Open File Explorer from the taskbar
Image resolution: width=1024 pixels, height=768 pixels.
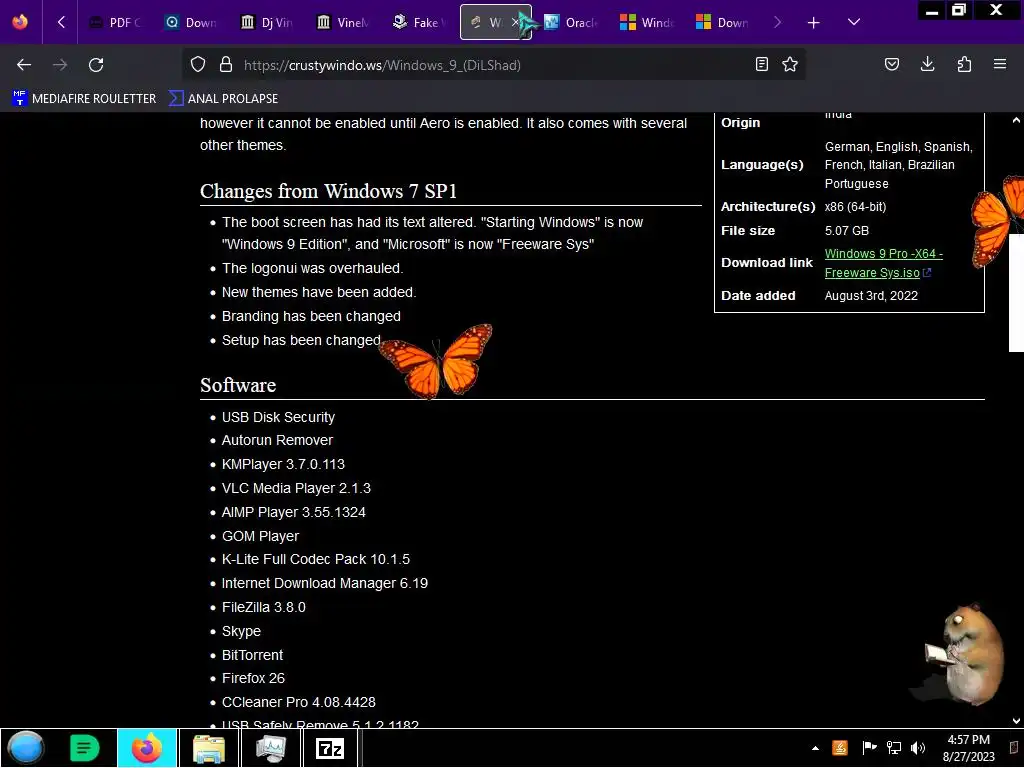[209, 748]
